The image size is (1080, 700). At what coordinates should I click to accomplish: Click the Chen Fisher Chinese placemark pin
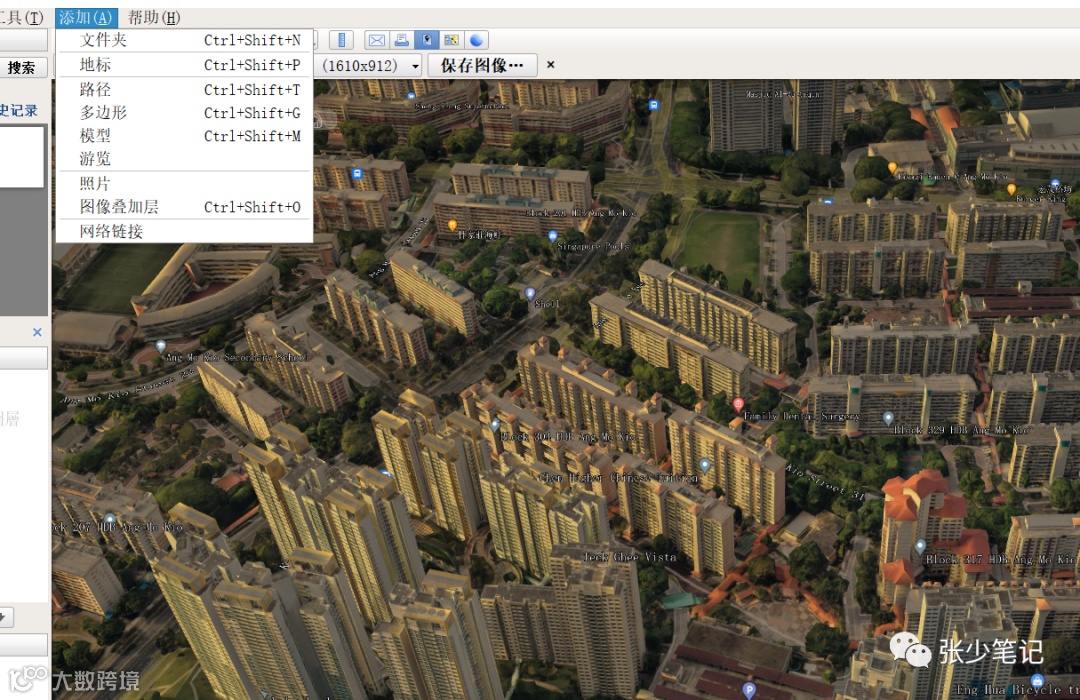(704, 464)
